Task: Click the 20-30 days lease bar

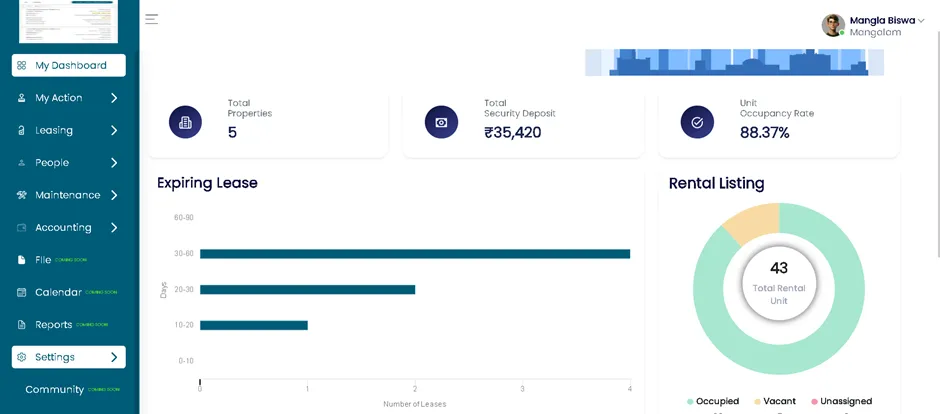Action: (308, 290)
